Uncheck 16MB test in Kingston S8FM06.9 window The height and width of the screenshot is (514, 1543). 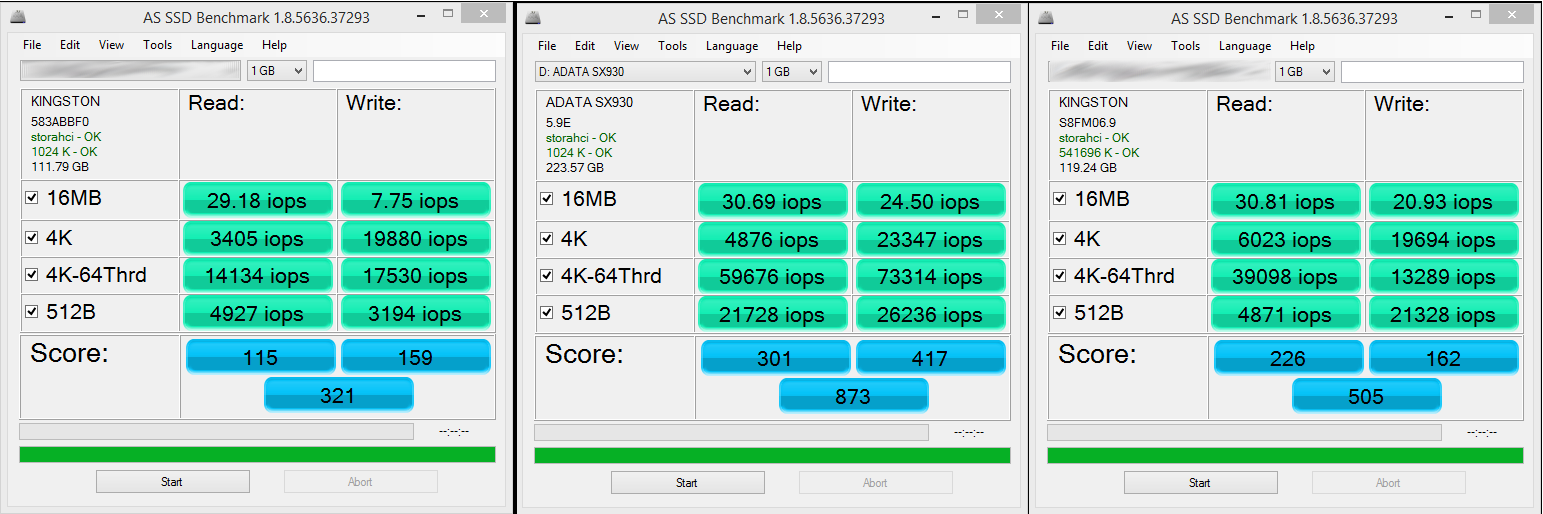point(1060,198)
